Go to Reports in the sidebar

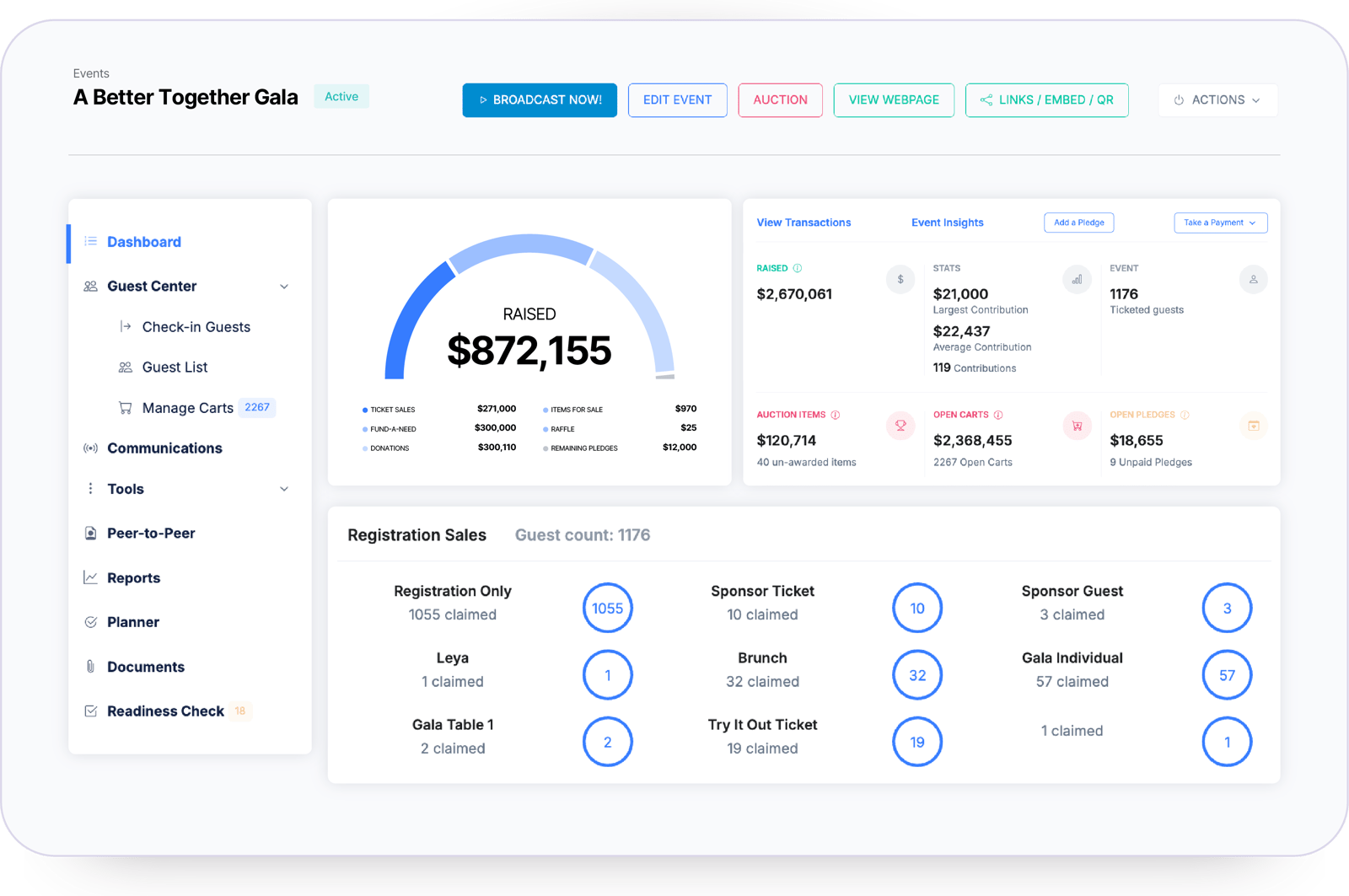point(133,578)
